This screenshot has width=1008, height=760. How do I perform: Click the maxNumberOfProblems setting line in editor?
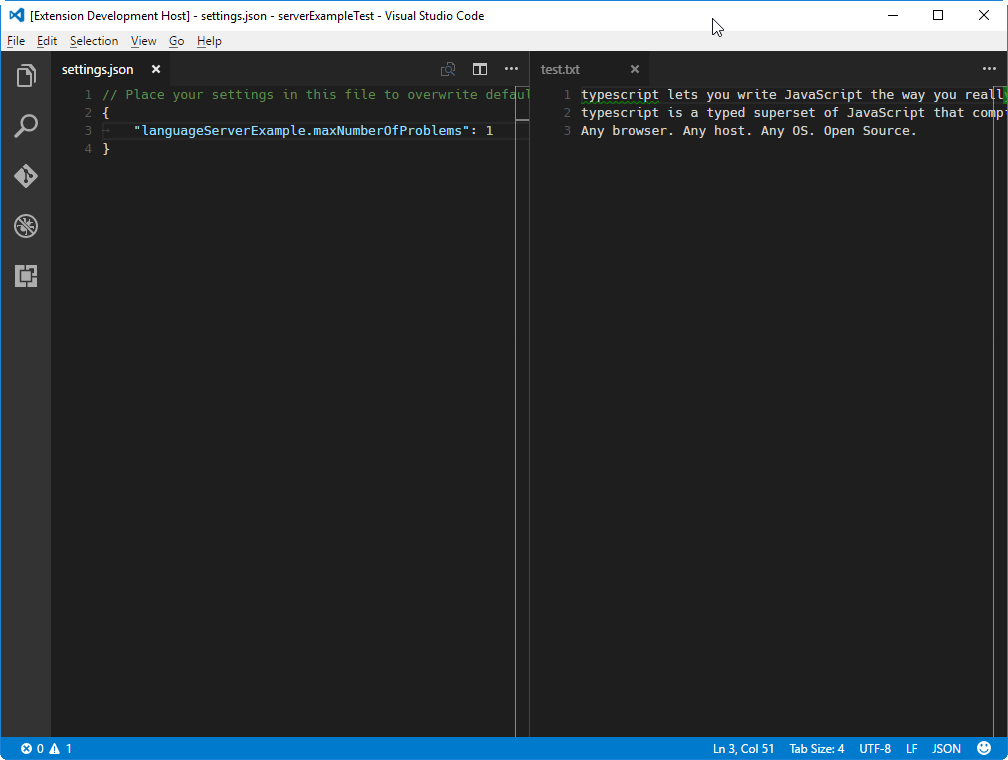click(x=300, y=131)
